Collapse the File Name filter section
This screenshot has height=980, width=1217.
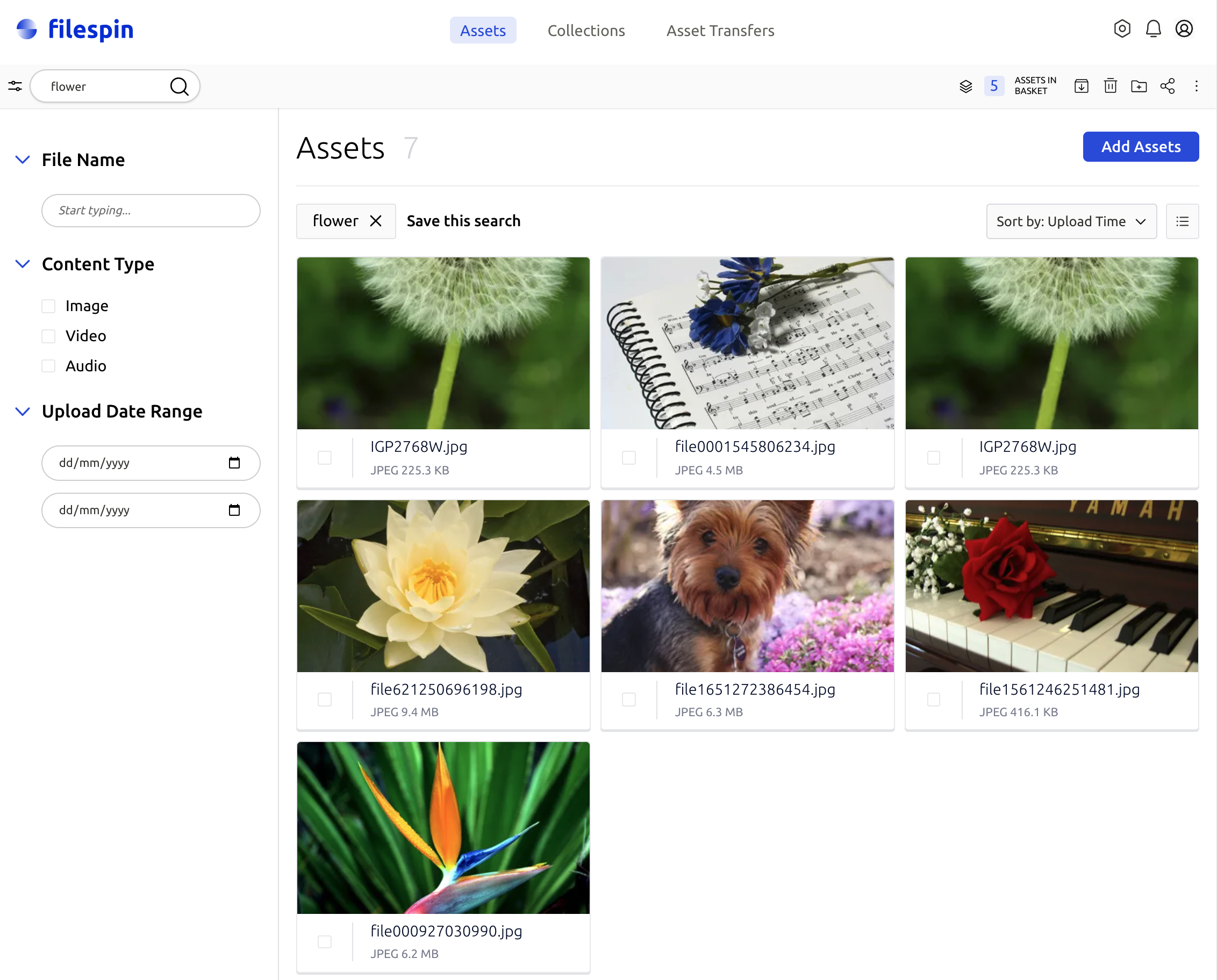point(23,160)
